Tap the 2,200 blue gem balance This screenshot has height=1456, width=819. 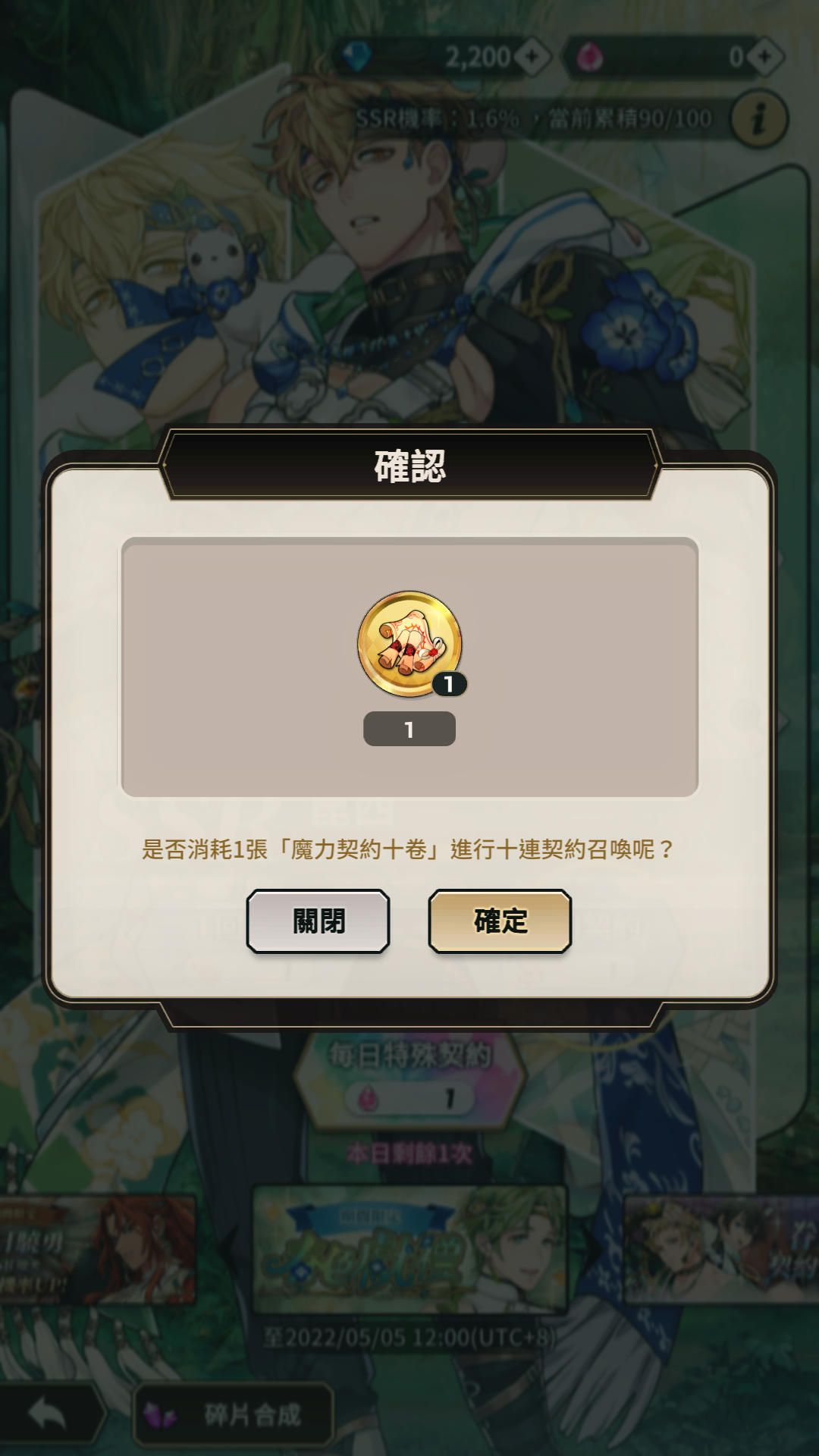[478, 57]
